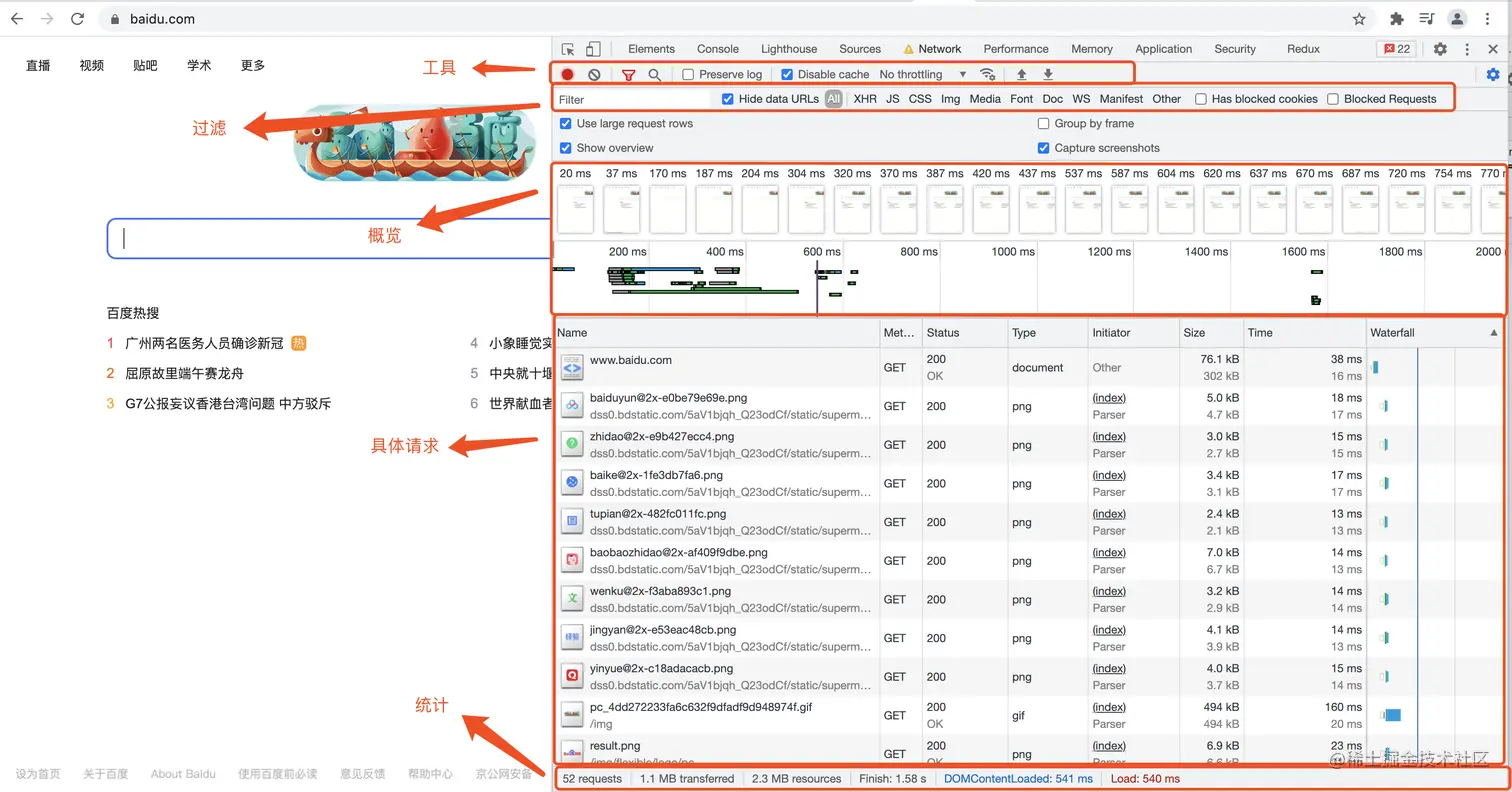Click the Waterfall column sort arrow
This screenshot has width=1512, height=792.
[1494, 333]
